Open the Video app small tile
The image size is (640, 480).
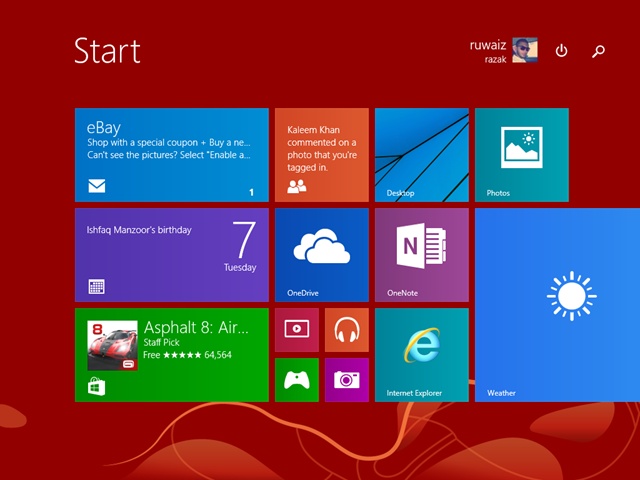[x=296, y=329]
